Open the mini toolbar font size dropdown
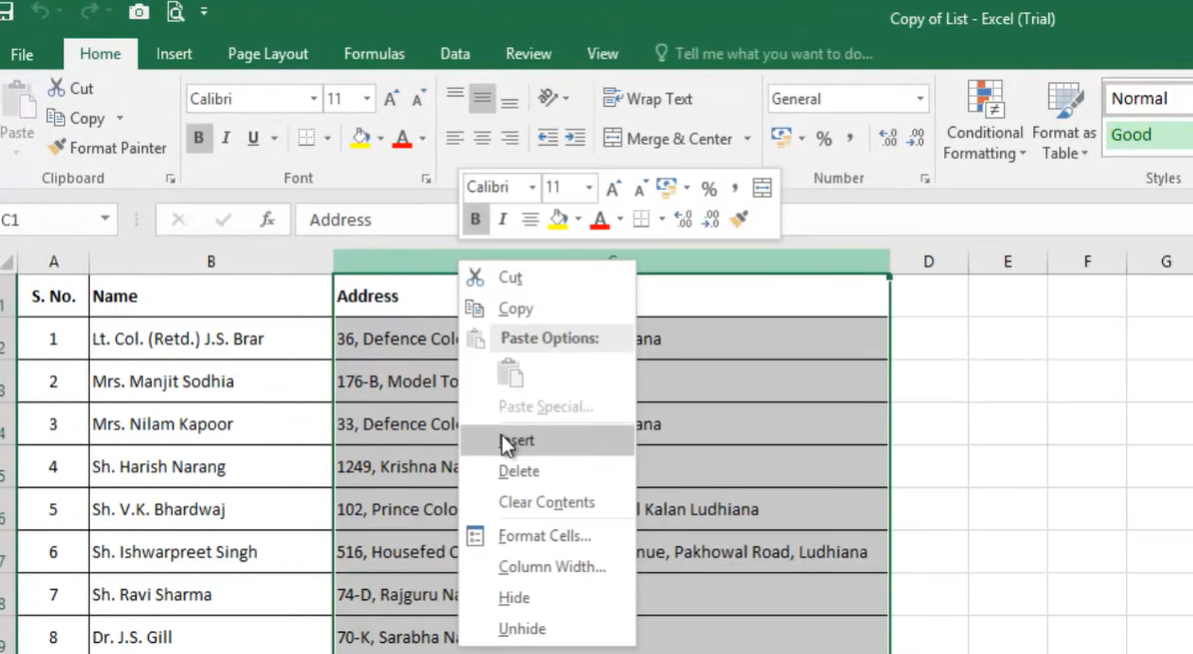 click(589, 187)
